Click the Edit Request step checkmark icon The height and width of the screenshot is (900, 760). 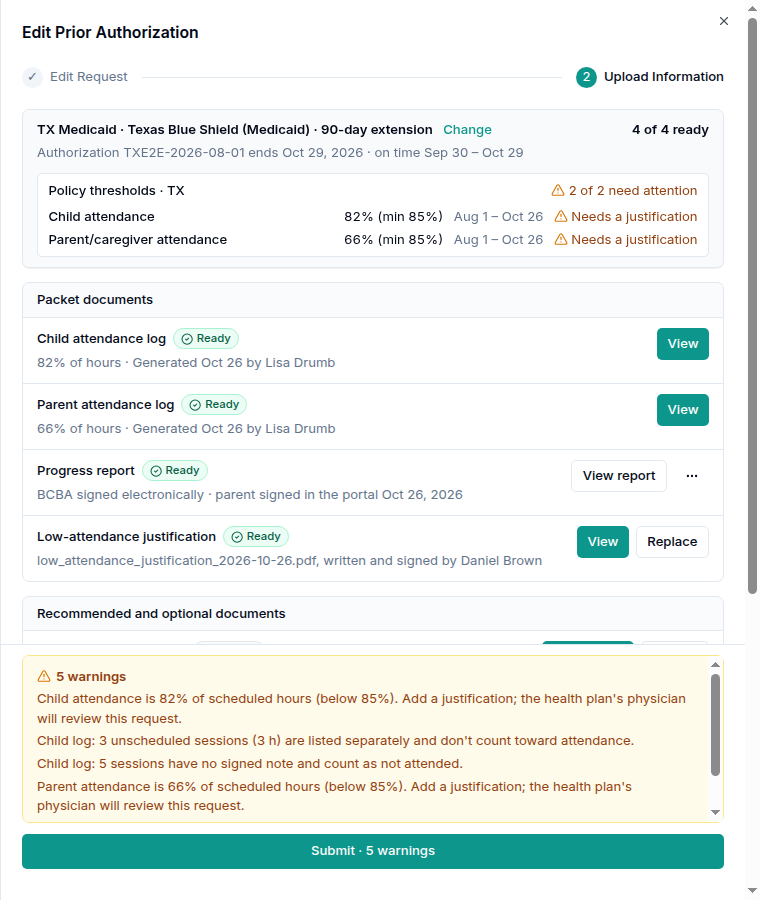[x=33, y=77]
